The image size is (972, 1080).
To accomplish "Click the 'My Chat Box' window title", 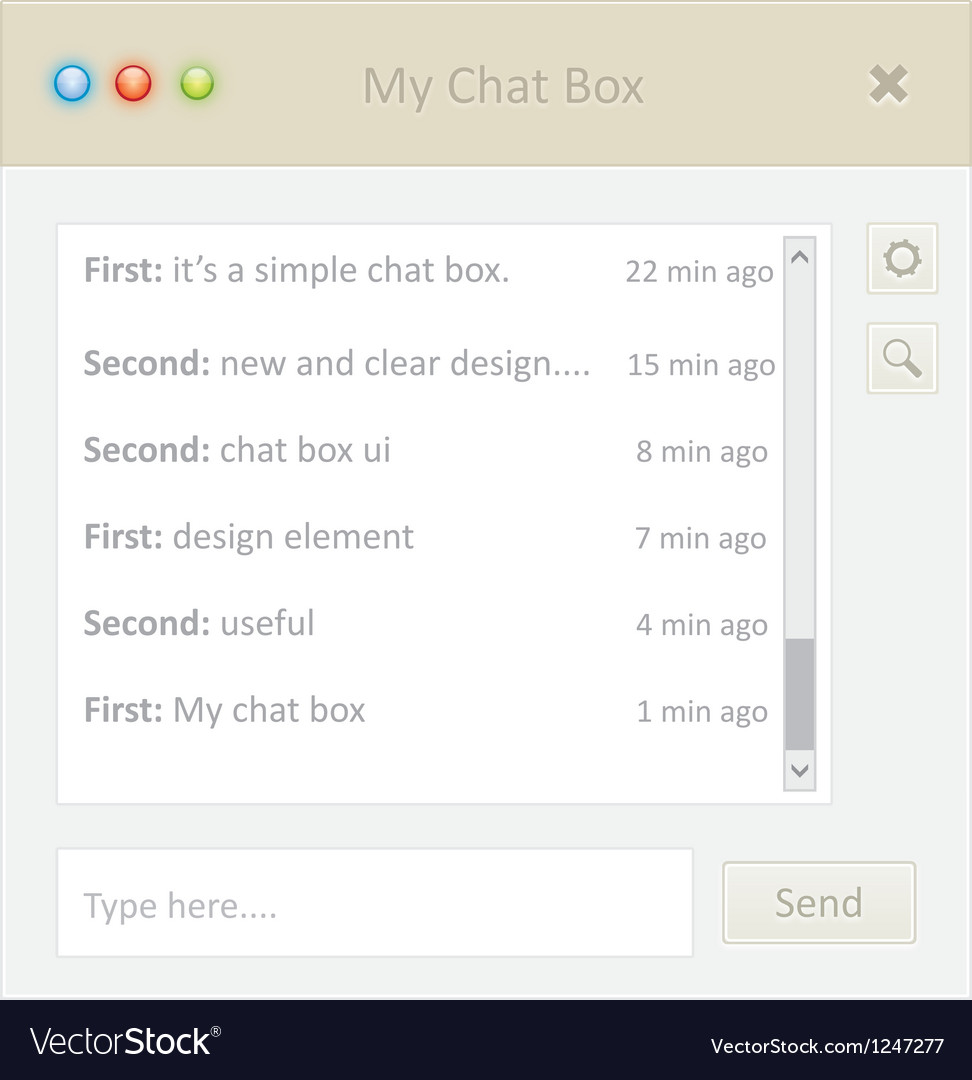I will [x=504, y=87].
